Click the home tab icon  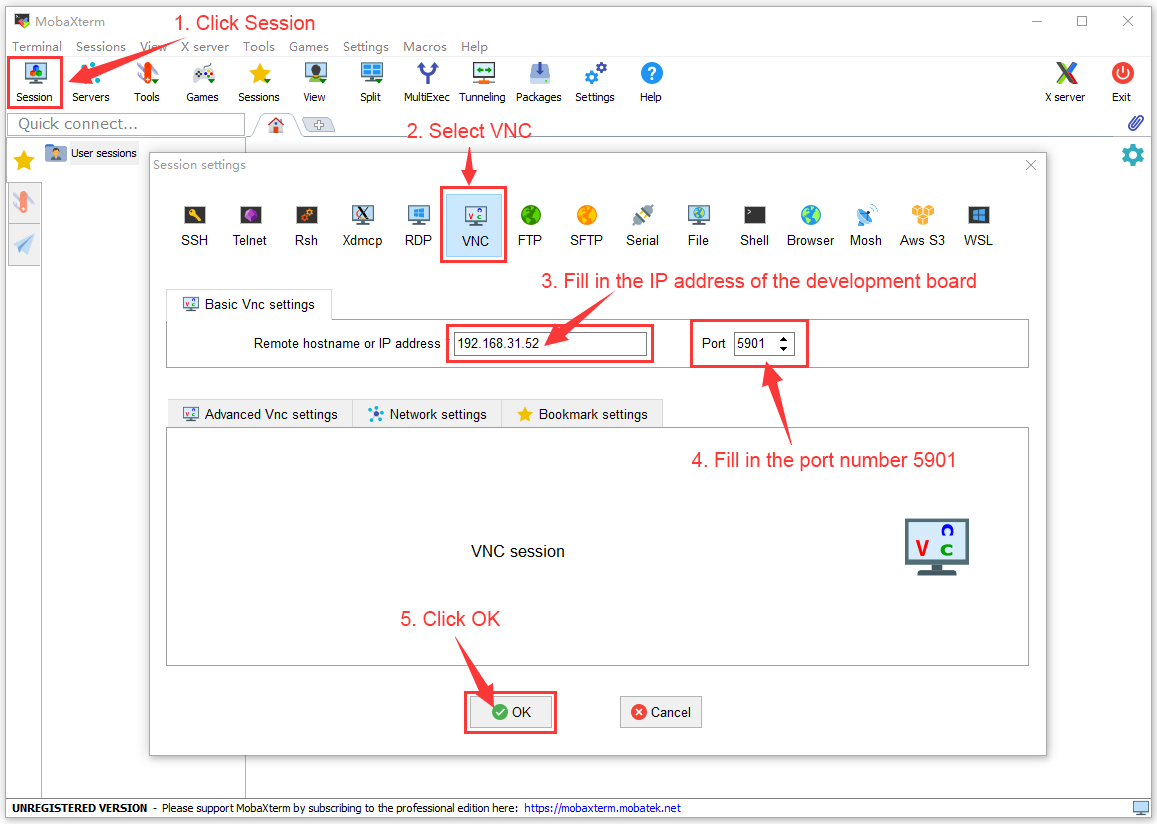[276, 125]
